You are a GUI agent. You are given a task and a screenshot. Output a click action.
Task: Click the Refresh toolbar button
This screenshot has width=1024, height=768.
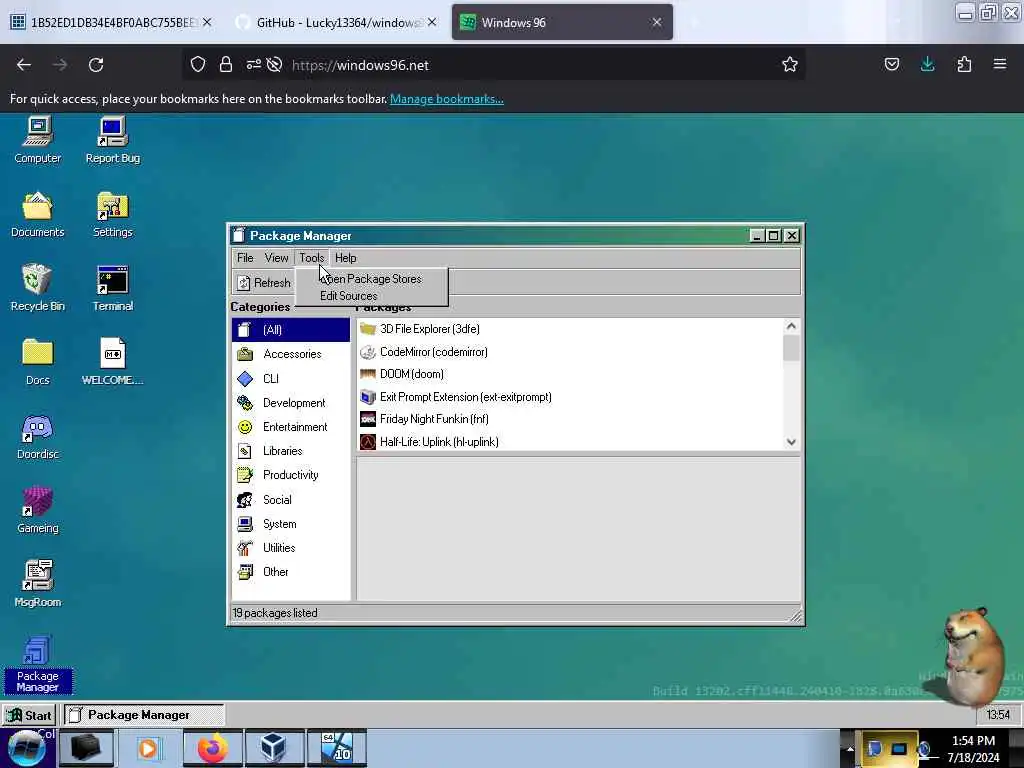pos(264,283)
